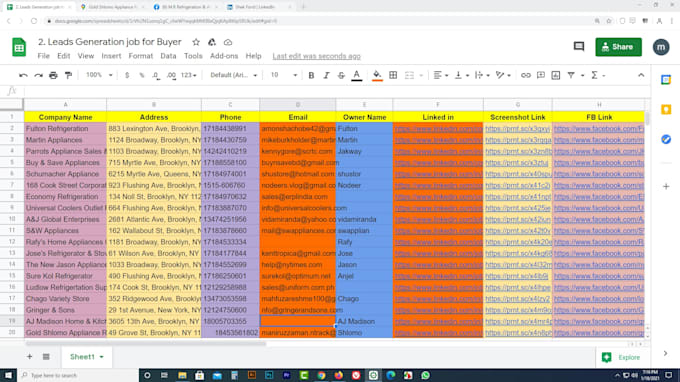Viewport: 680px width, 382px height.
Task: Open the Data menu
Action: [x=168, y=56]
